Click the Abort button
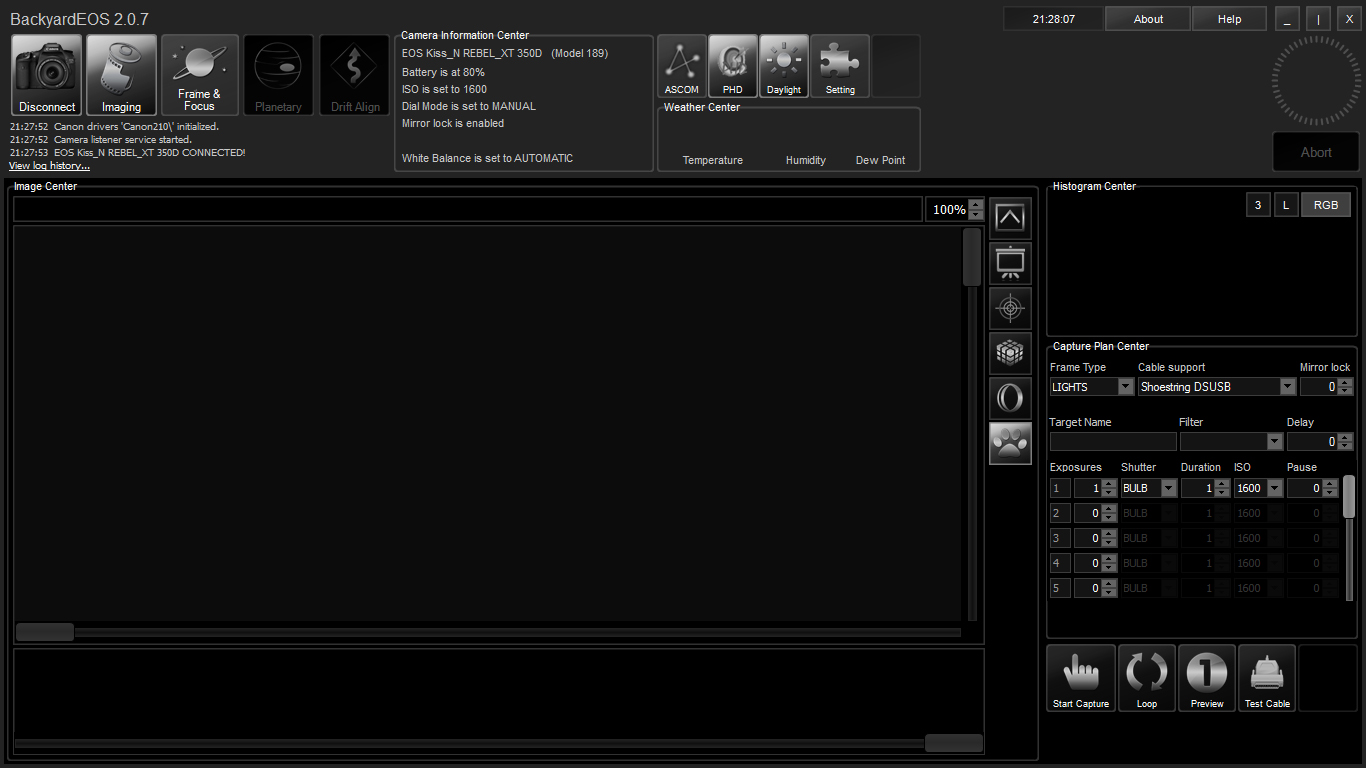Image resolution: width=1366 pixels, height=768 pixels. tap(1316, 152)
